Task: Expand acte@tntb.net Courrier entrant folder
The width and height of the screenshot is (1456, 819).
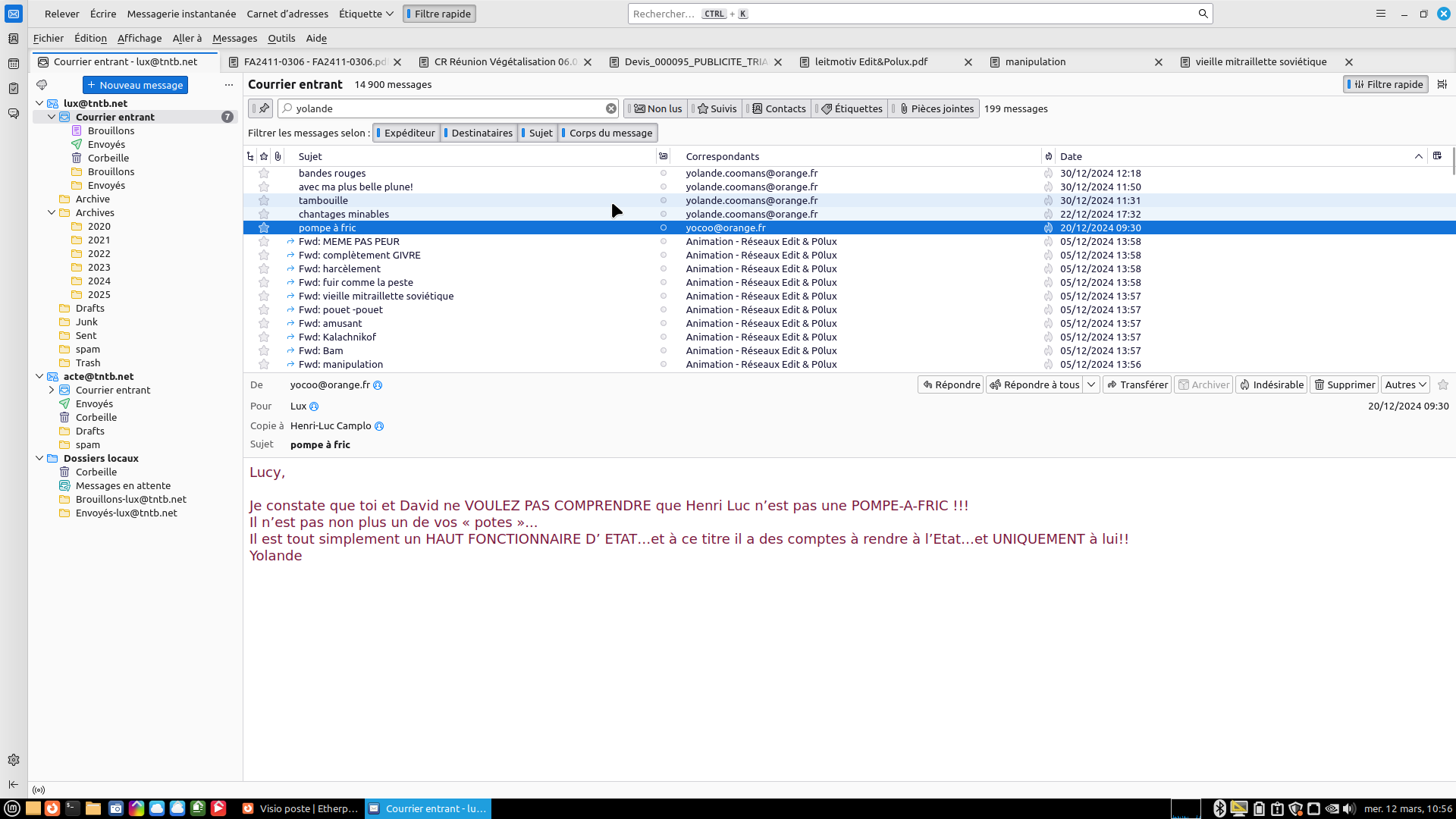Action: 52,390
